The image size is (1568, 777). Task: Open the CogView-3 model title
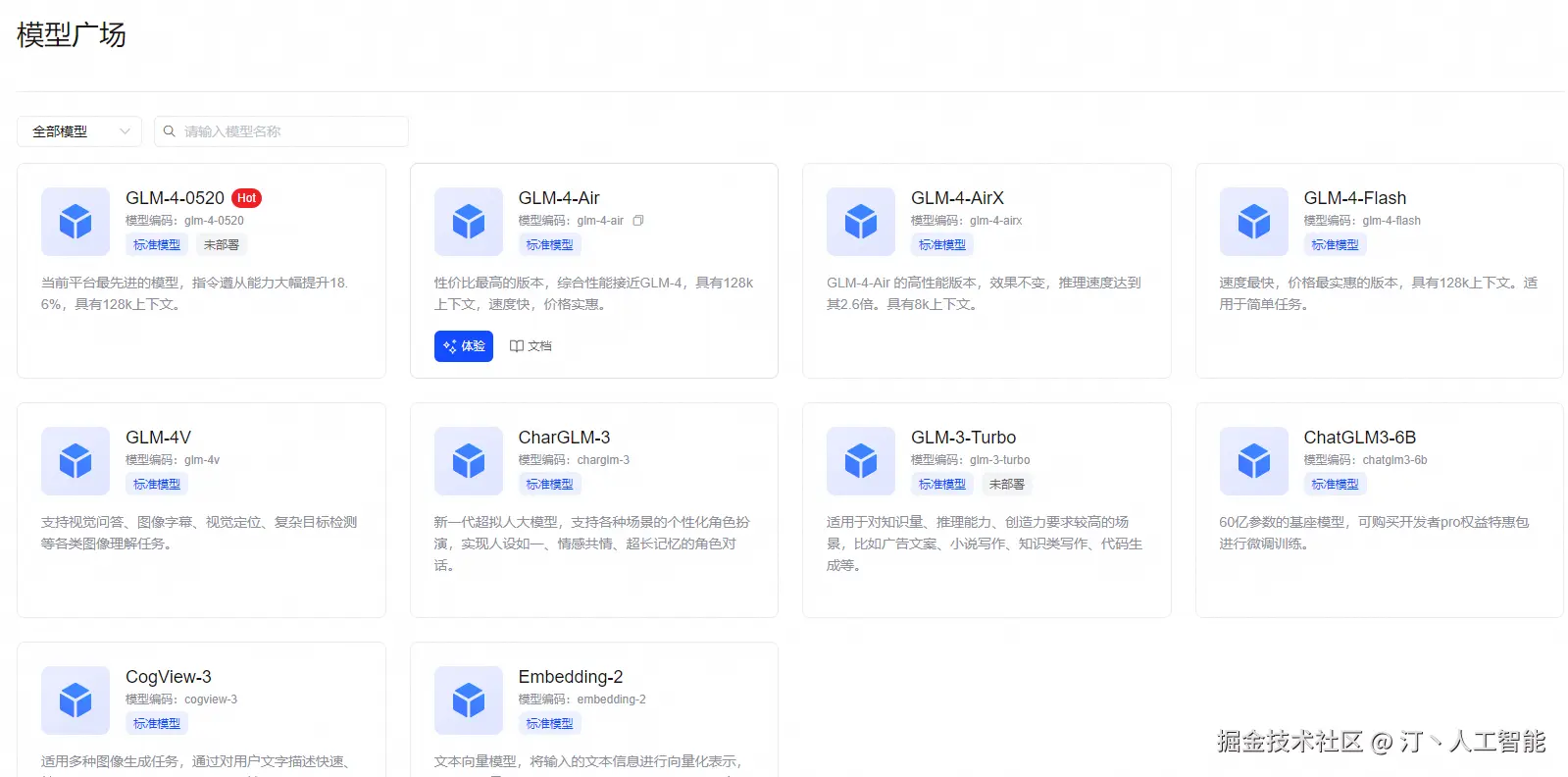[x=169, y=677]
